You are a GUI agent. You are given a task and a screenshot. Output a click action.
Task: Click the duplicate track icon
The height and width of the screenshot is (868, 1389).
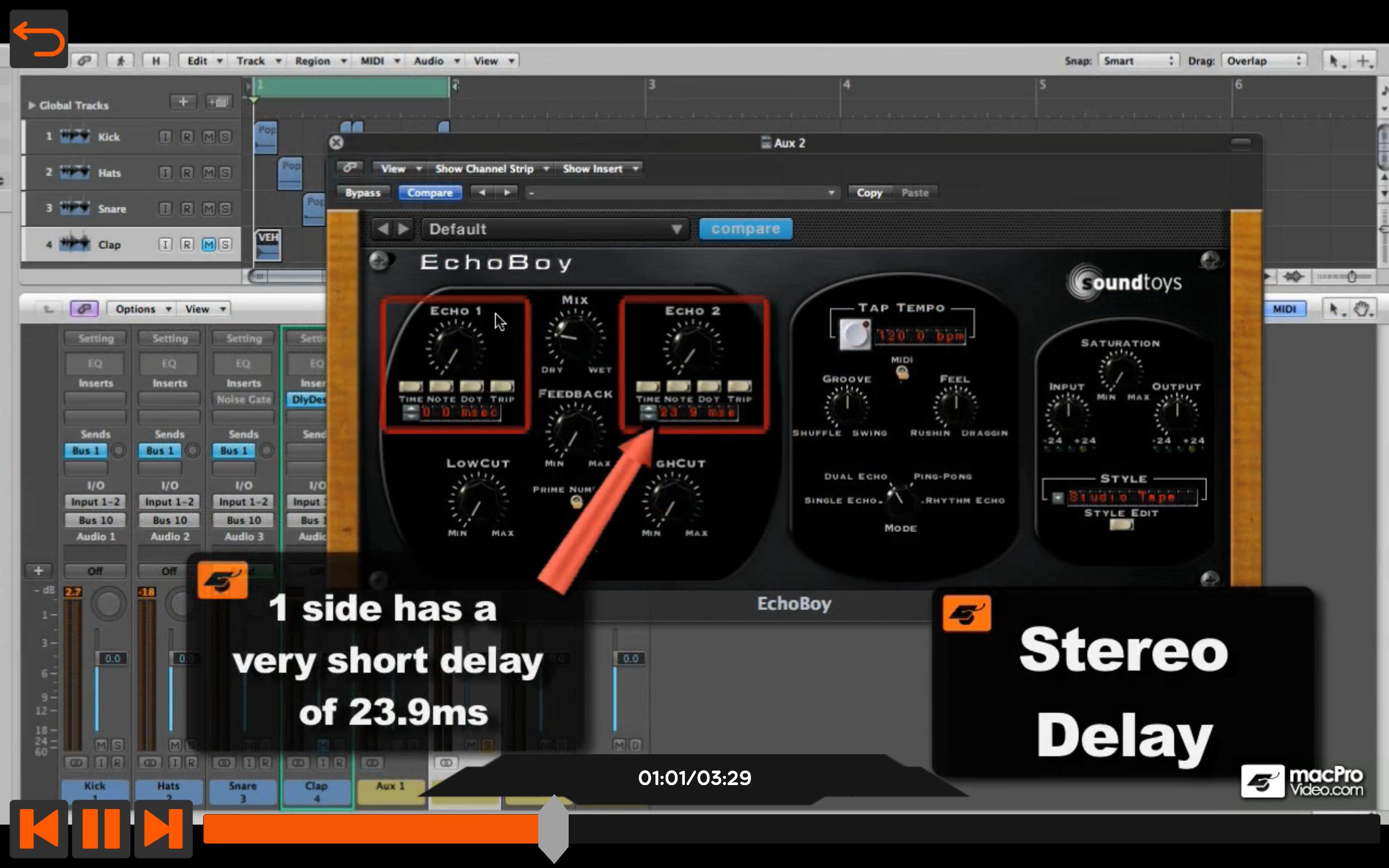click(218, 102)
